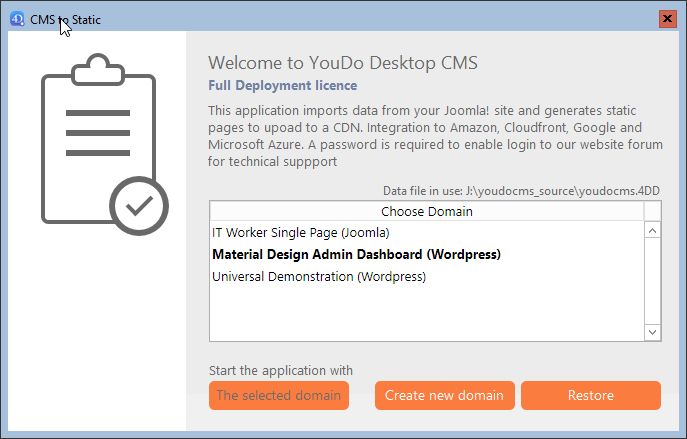This screenshot has width=687, height=439.
Task: Click the Choose Domain column header
Action: (x=426, y=211)
